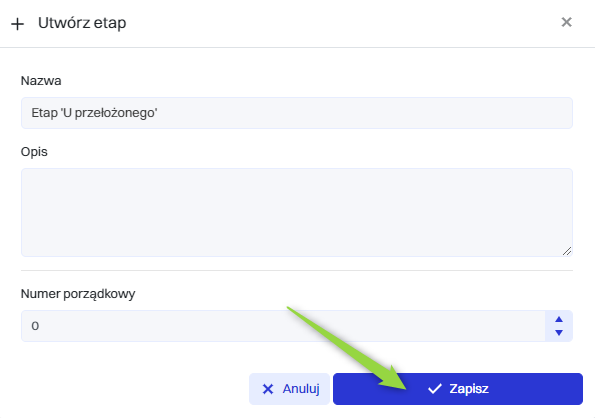Select the Numer porządkowy number field
Screen dimensions: 595x418
tap(283, 326)
